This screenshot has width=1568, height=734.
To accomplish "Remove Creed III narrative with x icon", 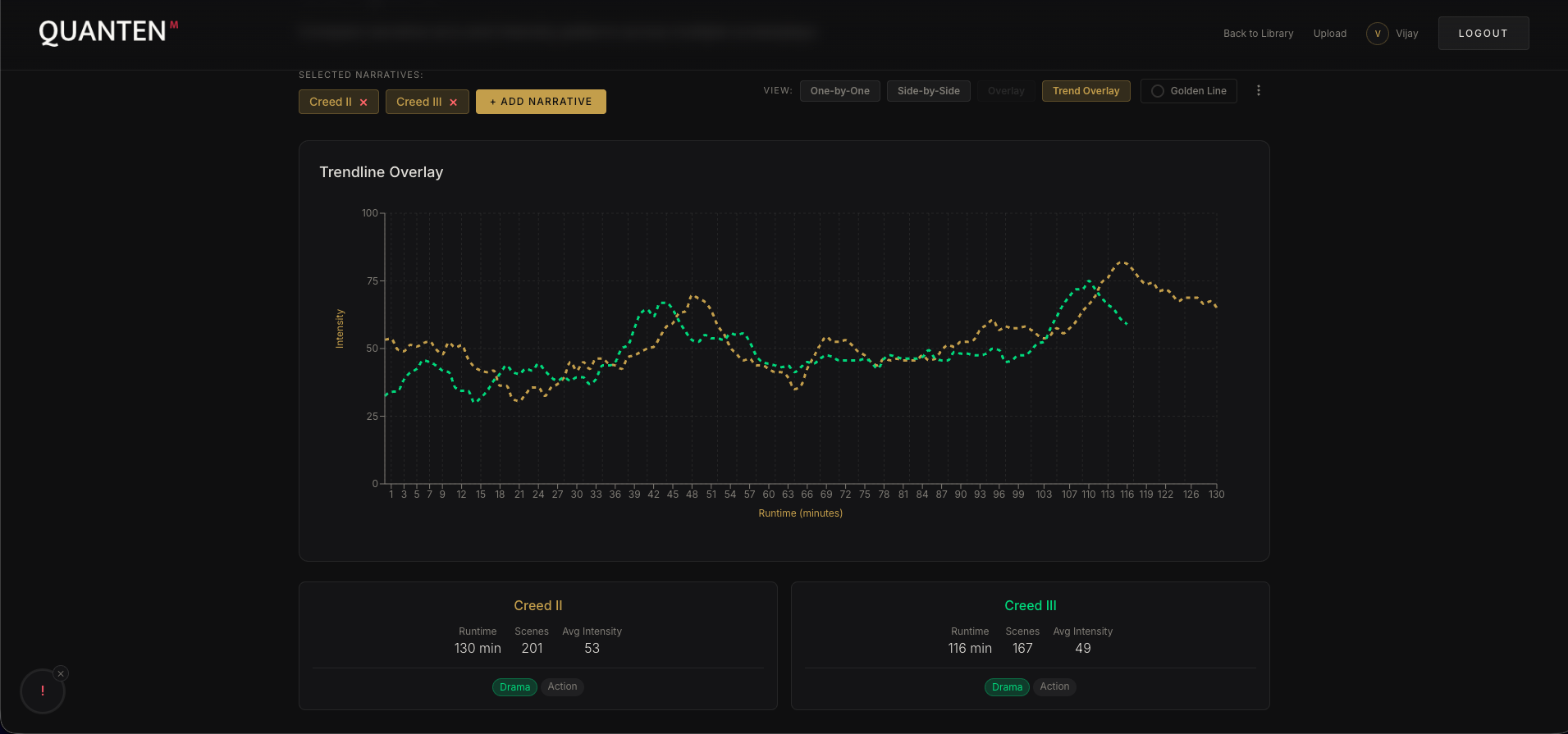I will (x=453, y=103).
